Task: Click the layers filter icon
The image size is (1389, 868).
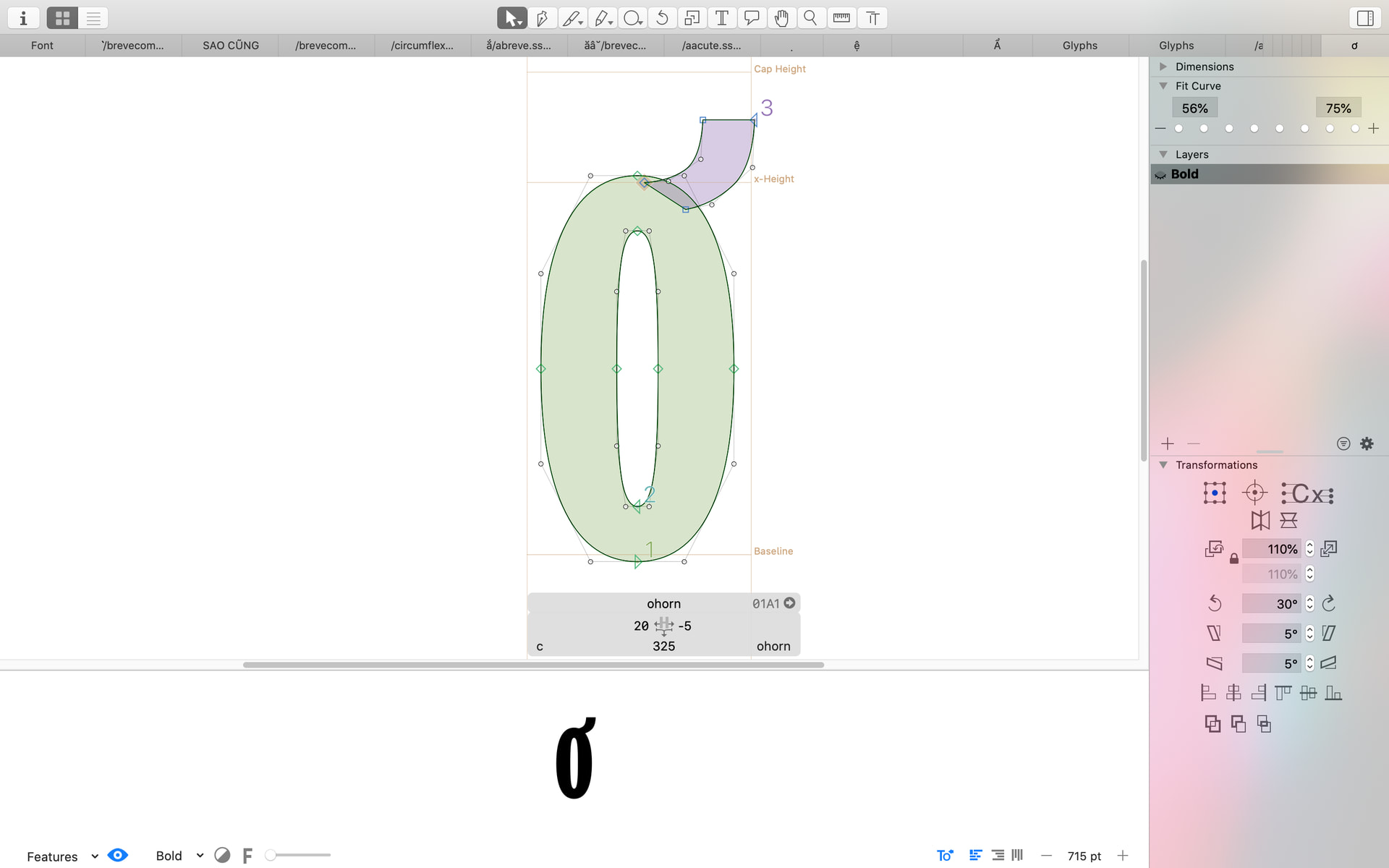Action: coord(1343,443)
